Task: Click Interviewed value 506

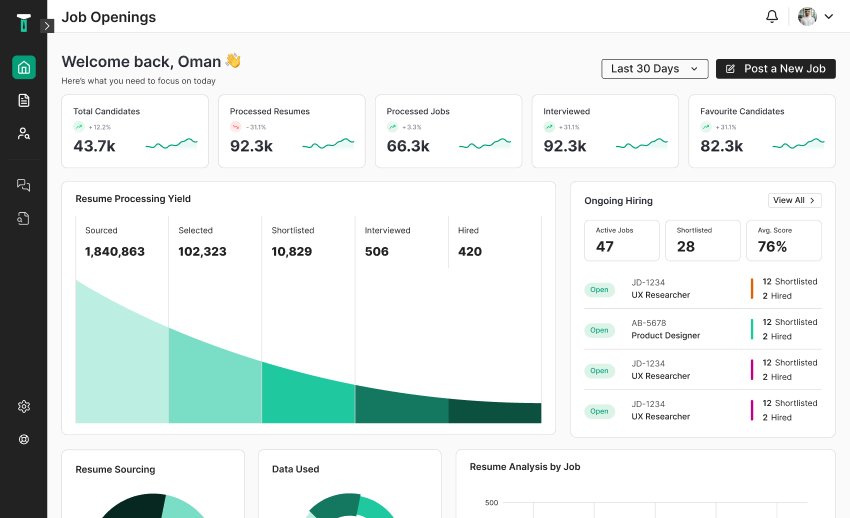Action: click(x=377, y=251)
